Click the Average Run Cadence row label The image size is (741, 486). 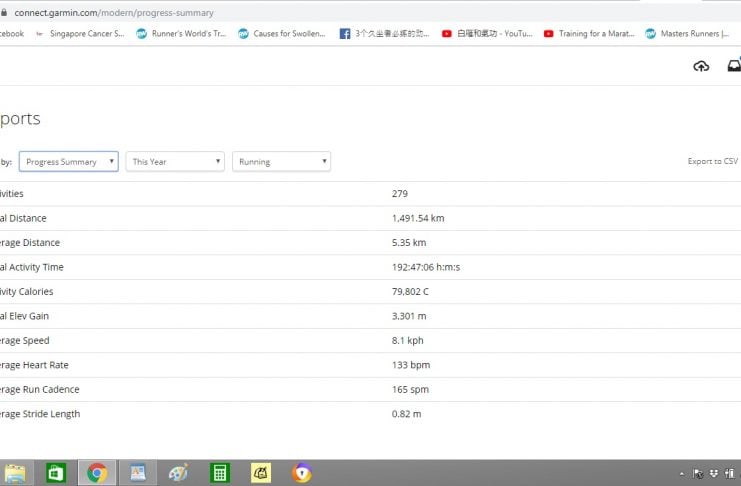(x=40, y=390)
